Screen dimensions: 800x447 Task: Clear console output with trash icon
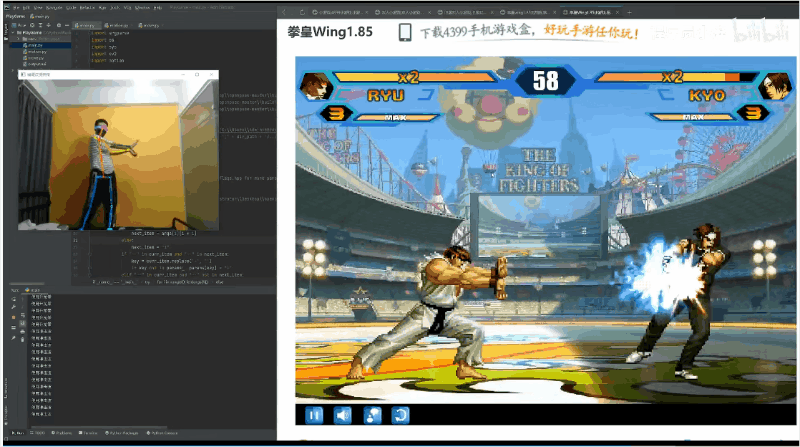[x=22, y=340]
